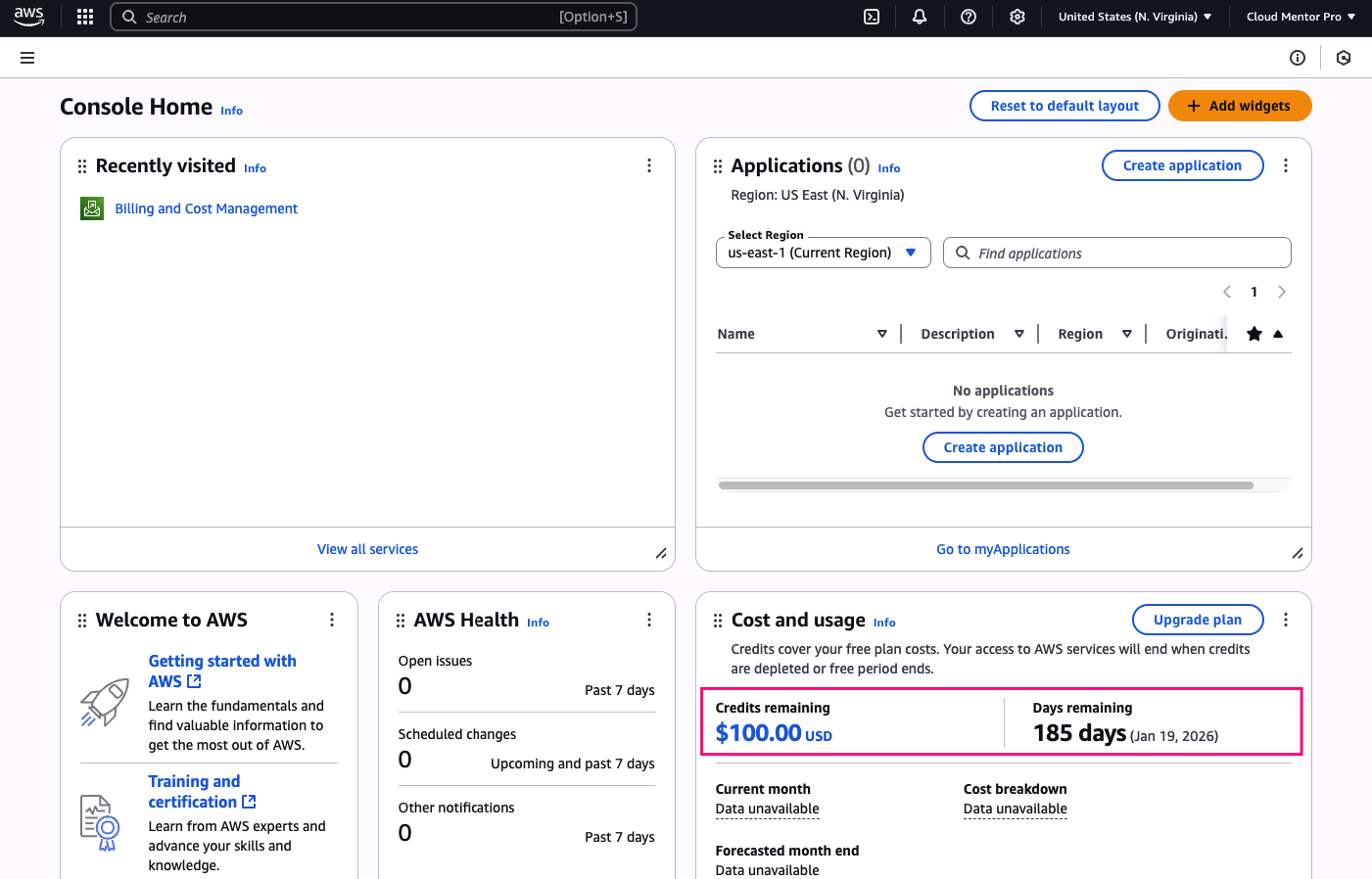The height and width of the screenshot is (879, 1372).
Task: Click Applications widget resize corner icon
Action: point(1298,553)
